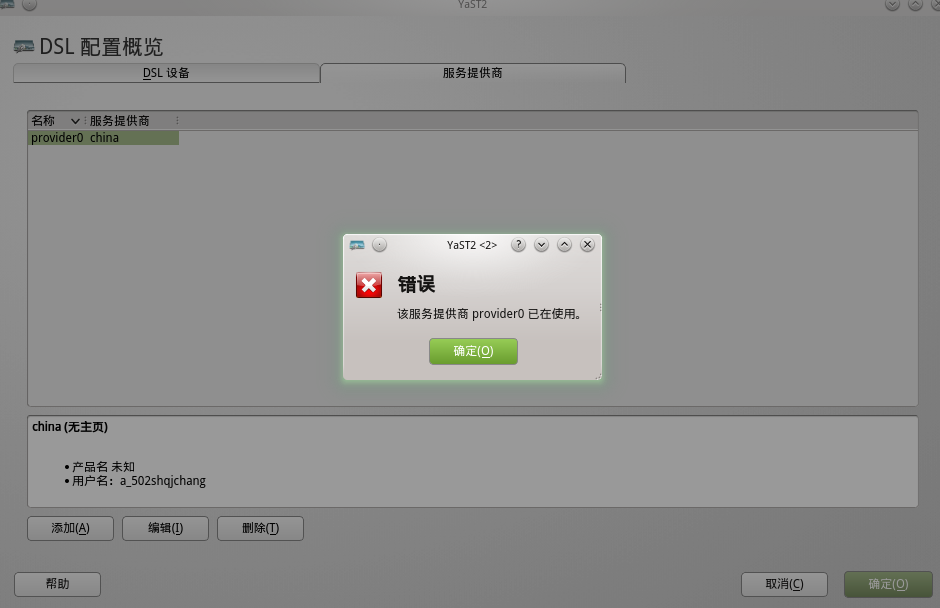Click the china (无主页) summary heading
The height and width of the screenshot is (608, 940).
pos(70,427)
